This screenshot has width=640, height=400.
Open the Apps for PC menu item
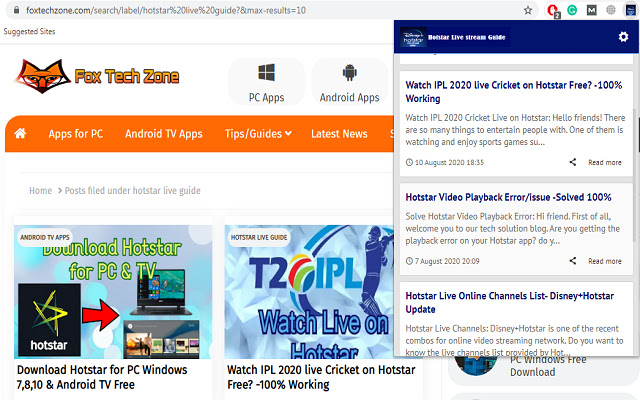(x=76, y=133)
